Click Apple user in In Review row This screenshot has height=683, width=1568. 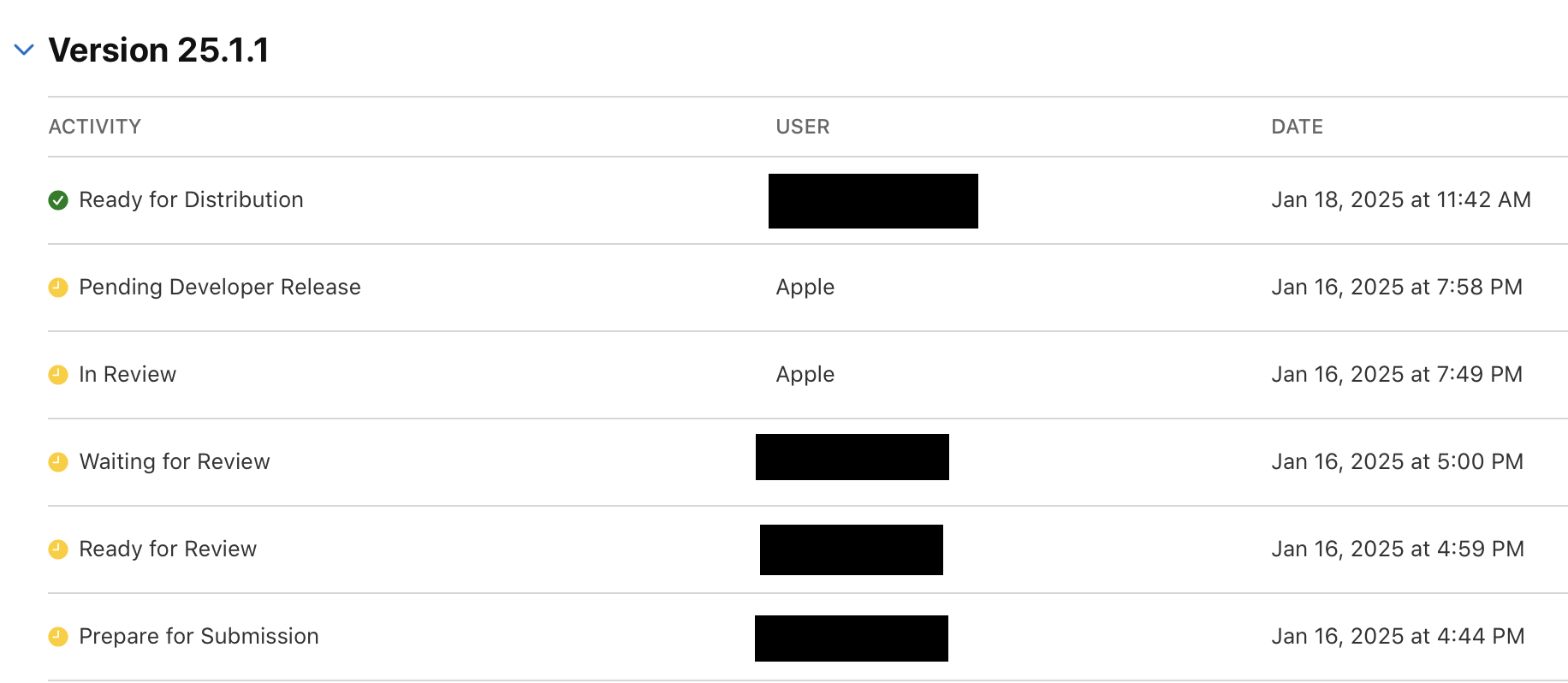click(x=805, y=374)
